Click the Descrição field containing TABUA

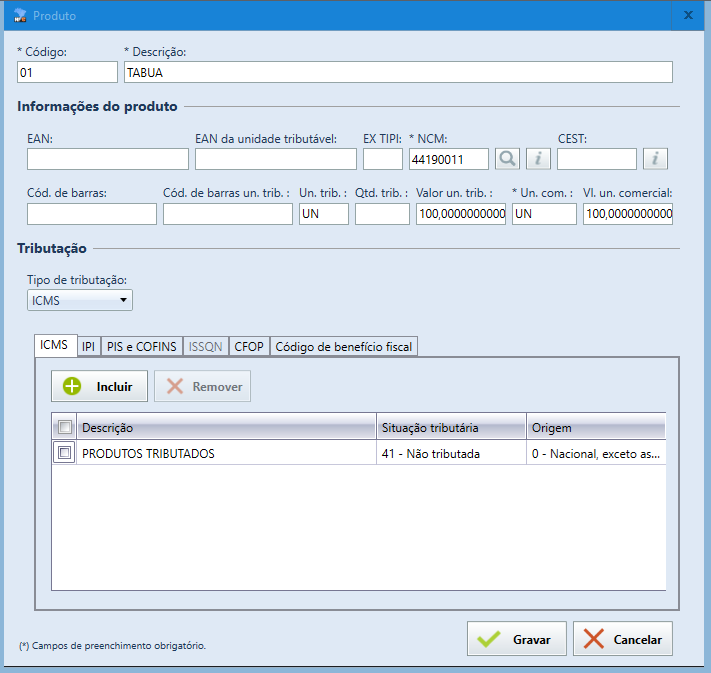click(x=398, y=72)
